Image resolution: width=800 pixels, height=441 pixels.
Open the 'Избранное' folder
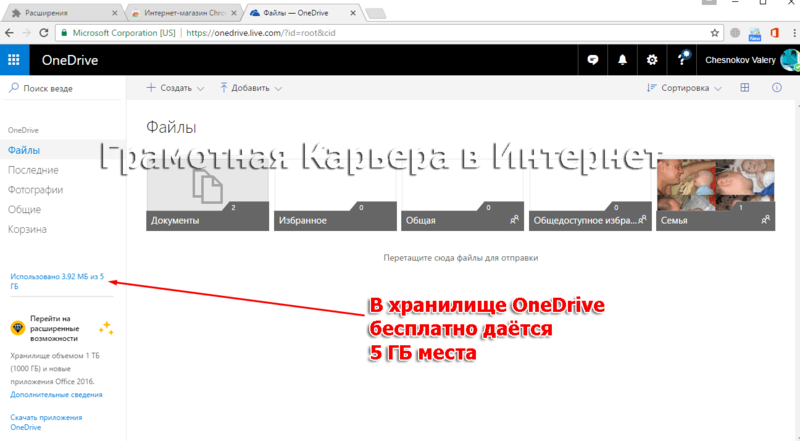[335, 195]
